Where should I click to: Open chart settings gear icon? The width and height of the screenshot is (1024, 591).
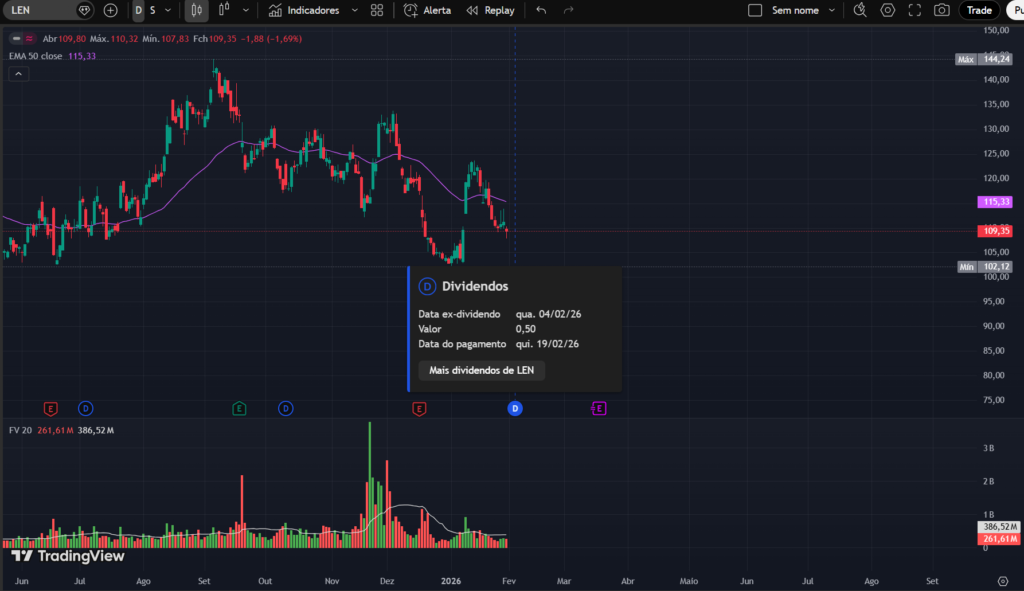(887, 10)
